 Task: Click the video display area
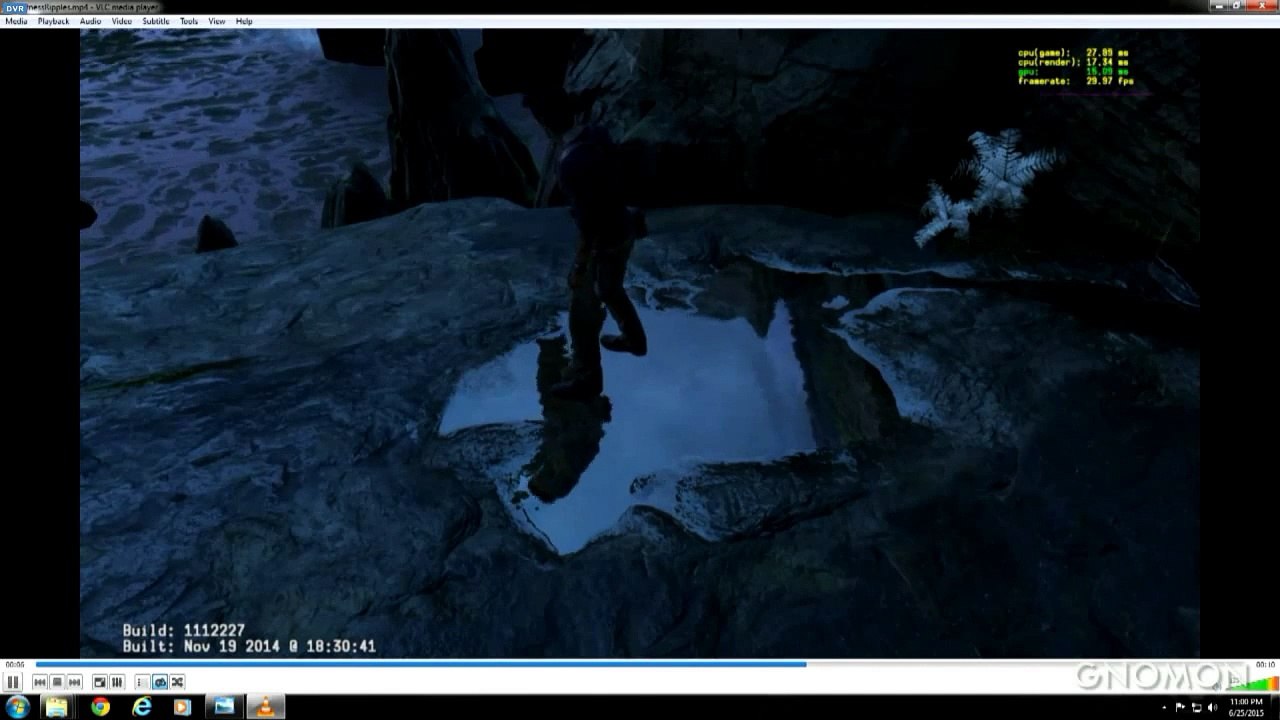(x=640, y=343)
